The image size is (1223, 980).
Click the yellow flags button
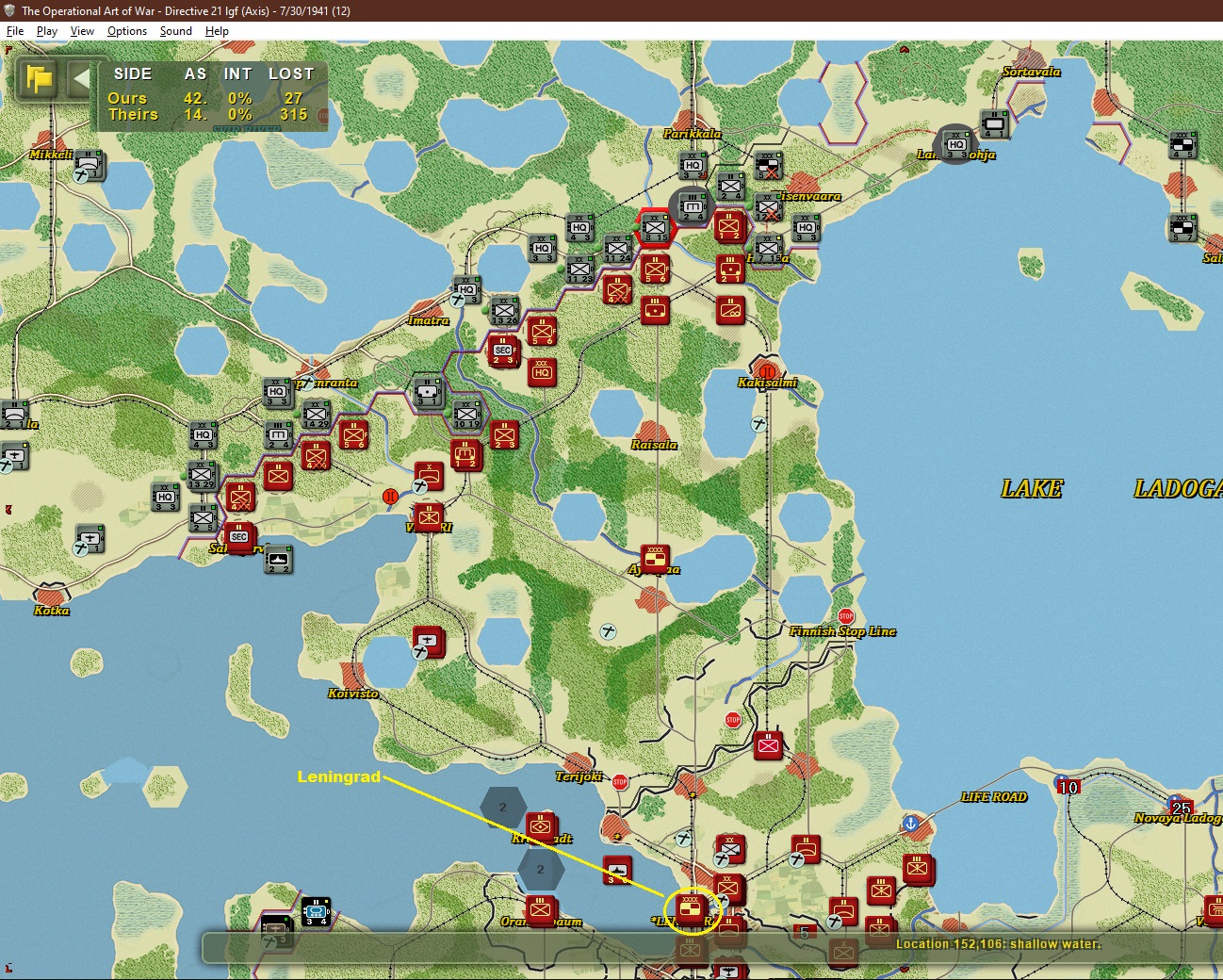point(40,78)
